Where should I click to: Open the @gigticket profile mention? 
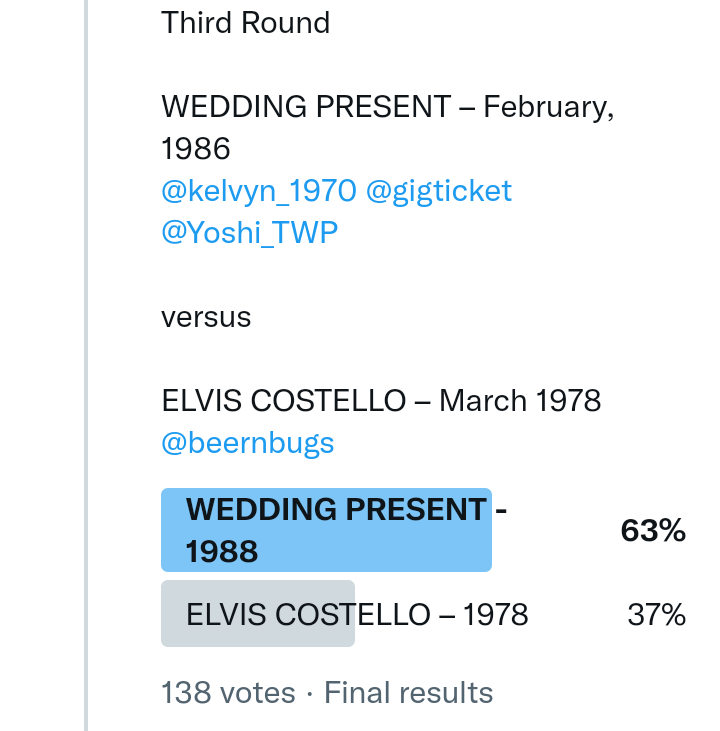tap(438, 191)
